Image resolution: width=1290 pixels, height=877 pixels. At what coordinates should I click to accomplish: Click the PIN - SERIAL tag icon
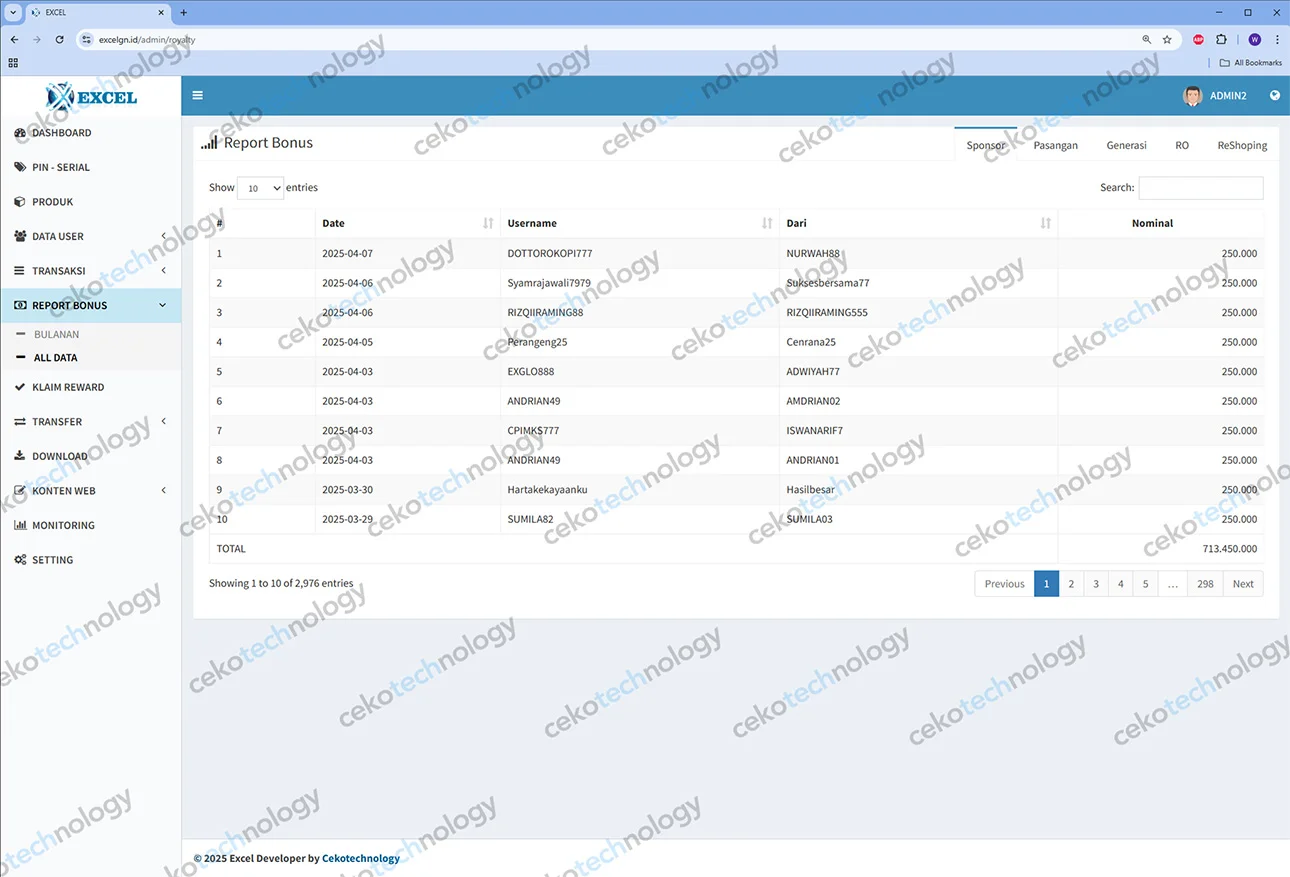(x=20, y=167)
